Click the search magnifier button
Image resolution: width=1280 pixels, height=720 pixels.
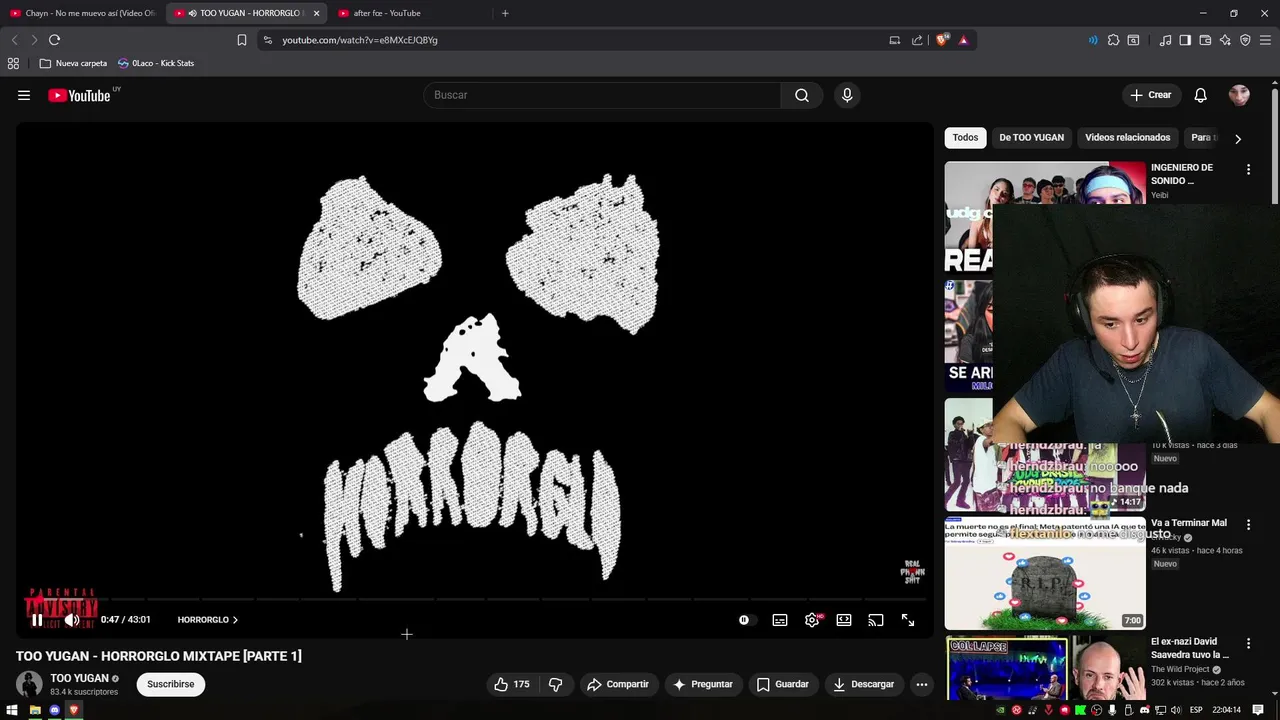(x=802, y=95)
